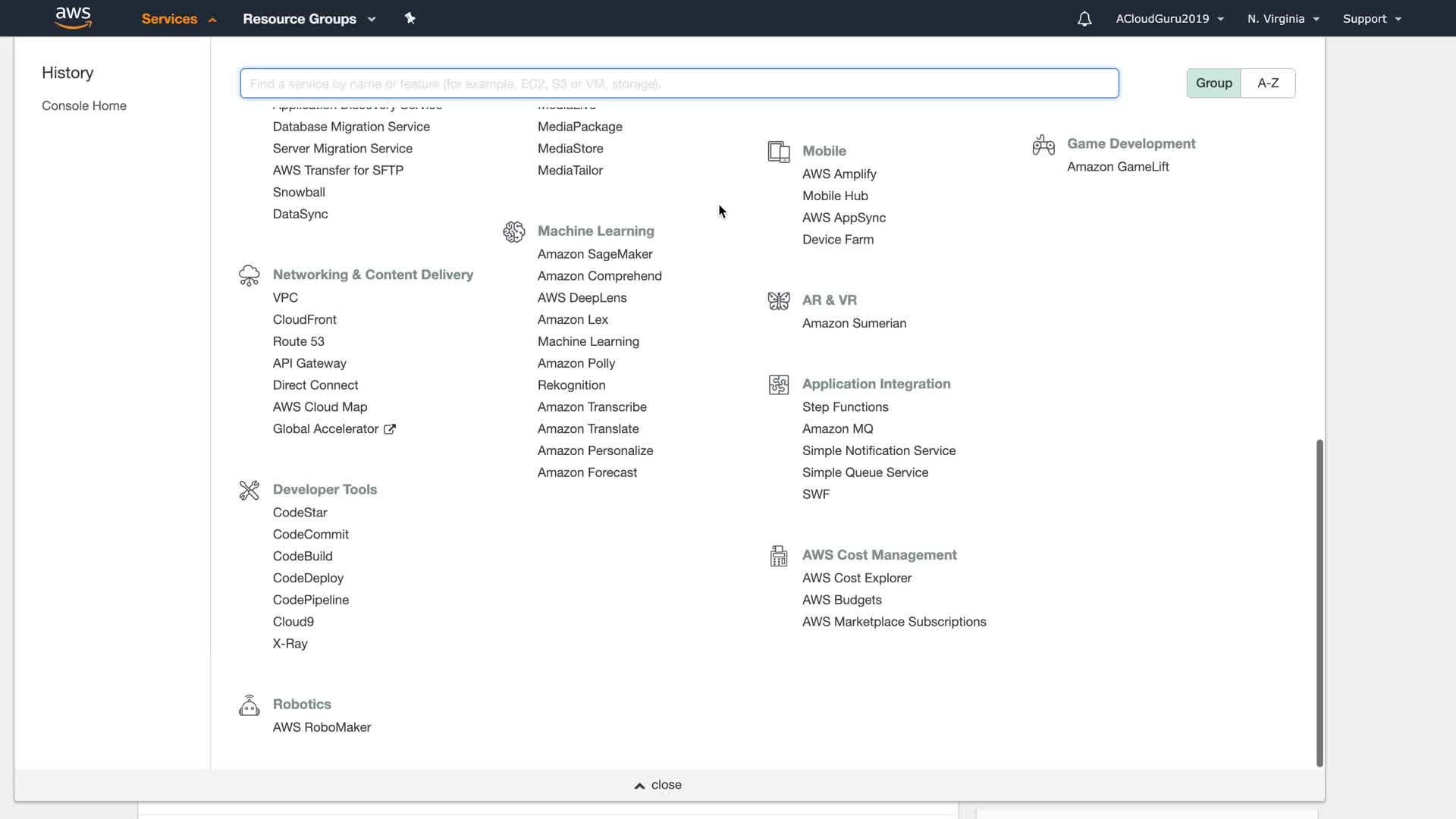Click the pin shortcuts icon

coord(410,18)
